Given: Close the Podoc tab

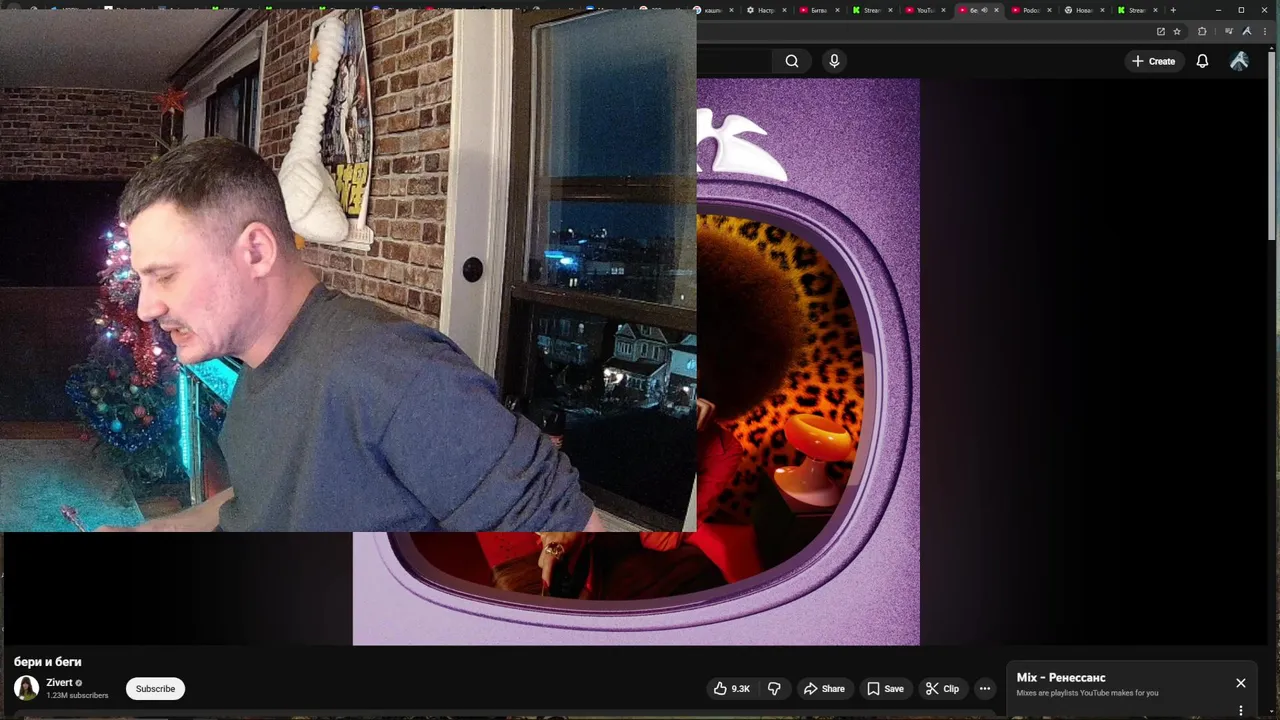Looking at the screenshot, I should pyautogui.click(x=1049, y=10).
